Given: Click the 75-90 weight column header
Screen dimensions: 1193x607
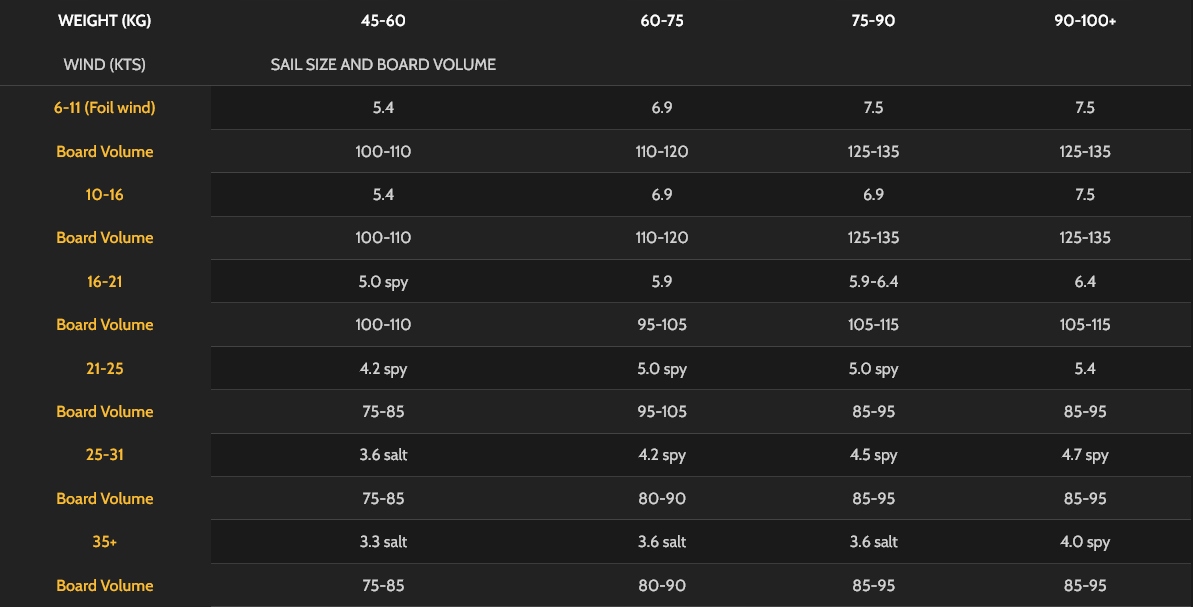Looking at the screenshot, I should pos(873,21).
